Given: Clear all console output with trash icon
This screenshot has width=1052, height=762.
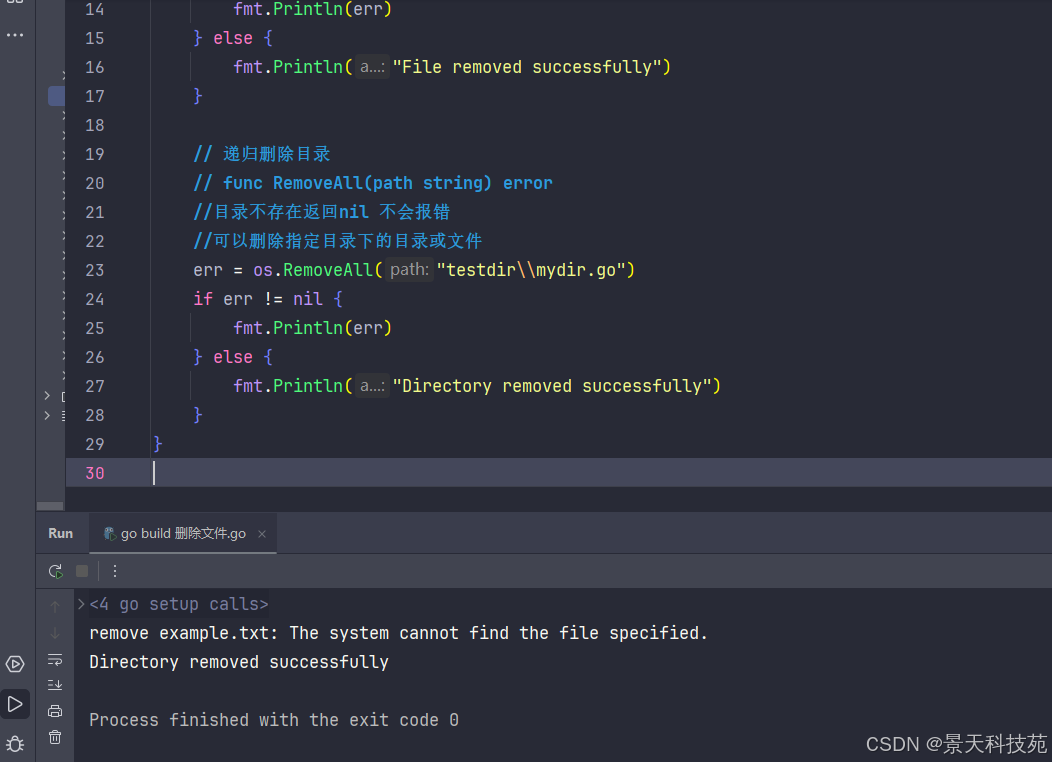Looking at the screenshot, I should click(55, 737).
